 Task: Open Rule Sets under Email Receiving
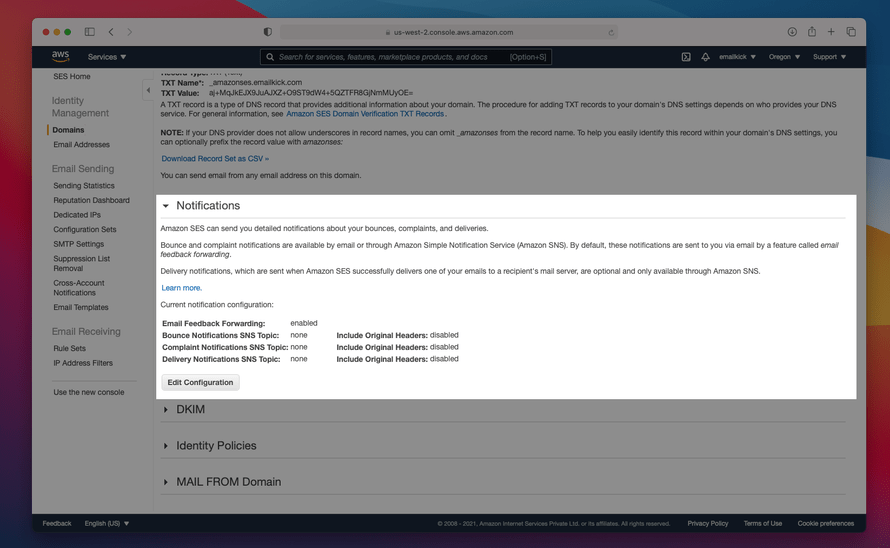69,348
